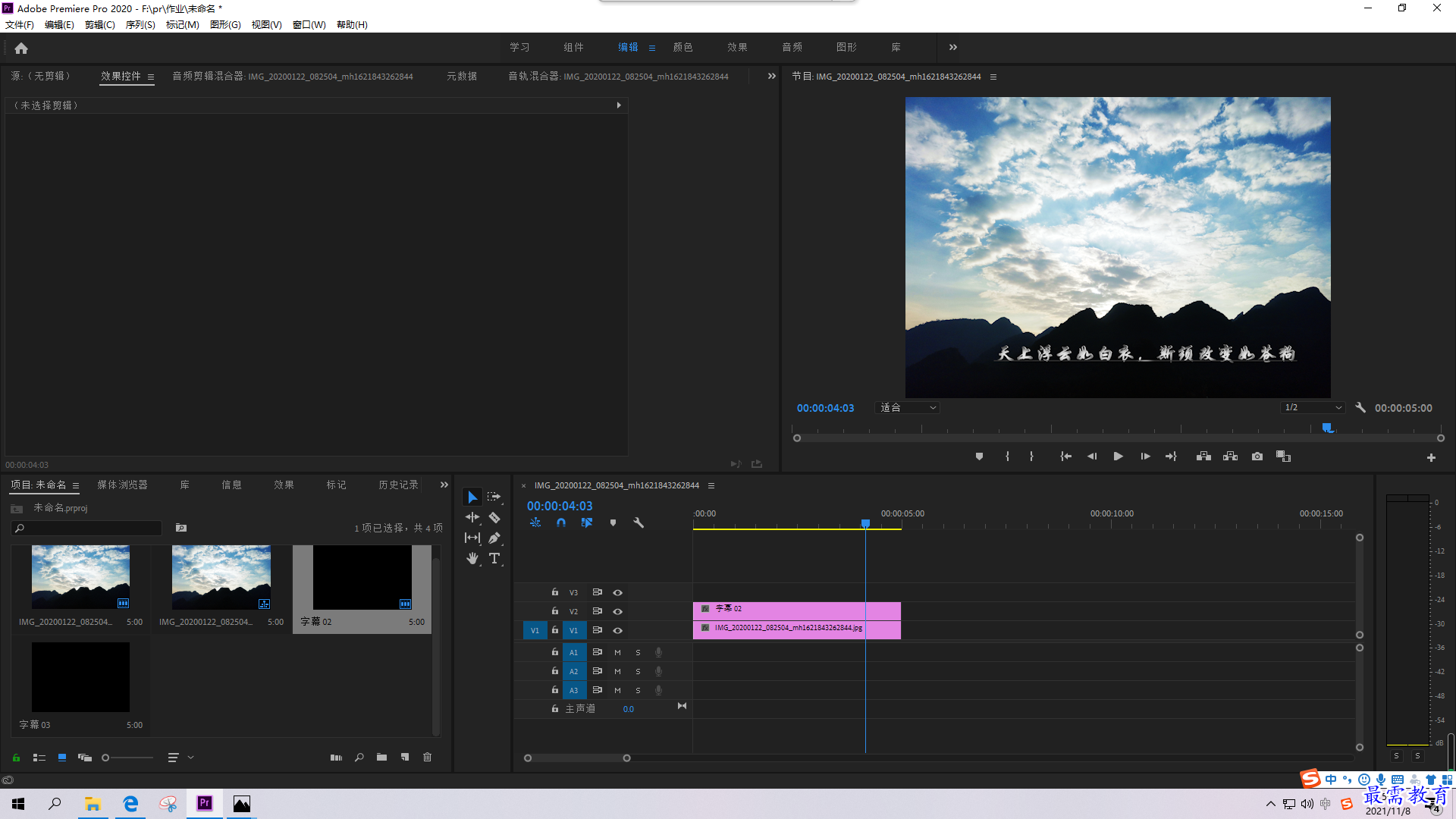Open 元数据 panel tab
This screenshot has height=819, width=1456.
pos(462,77)
